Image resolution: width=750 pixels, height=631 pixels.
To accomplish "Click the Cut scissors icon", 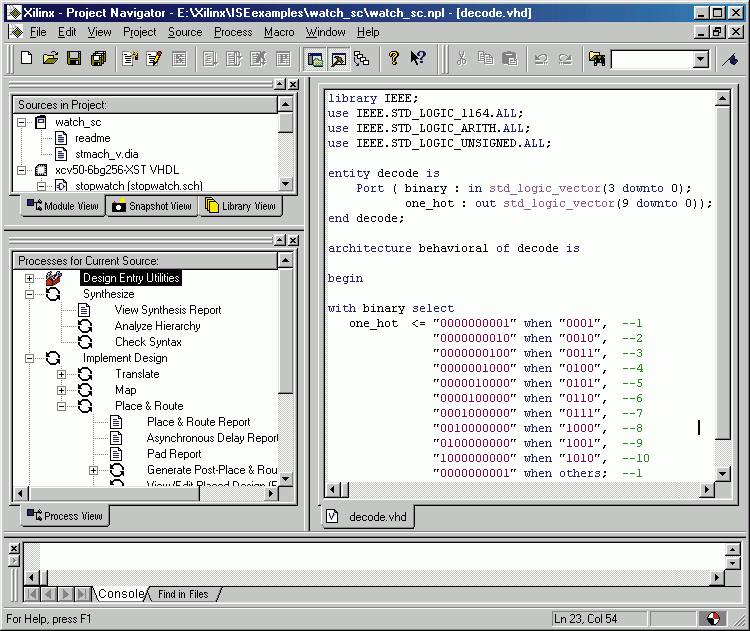I will [x=462, y=59].
